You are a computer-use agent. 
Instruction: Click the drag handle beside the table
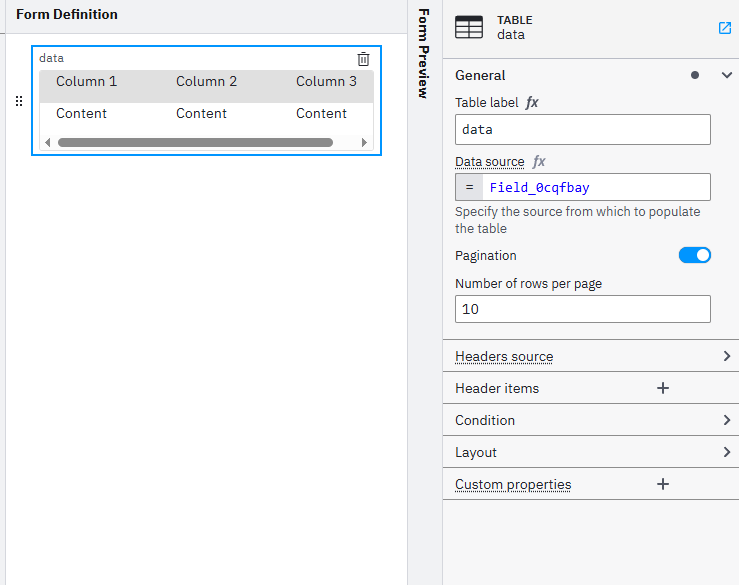(19, 101)
